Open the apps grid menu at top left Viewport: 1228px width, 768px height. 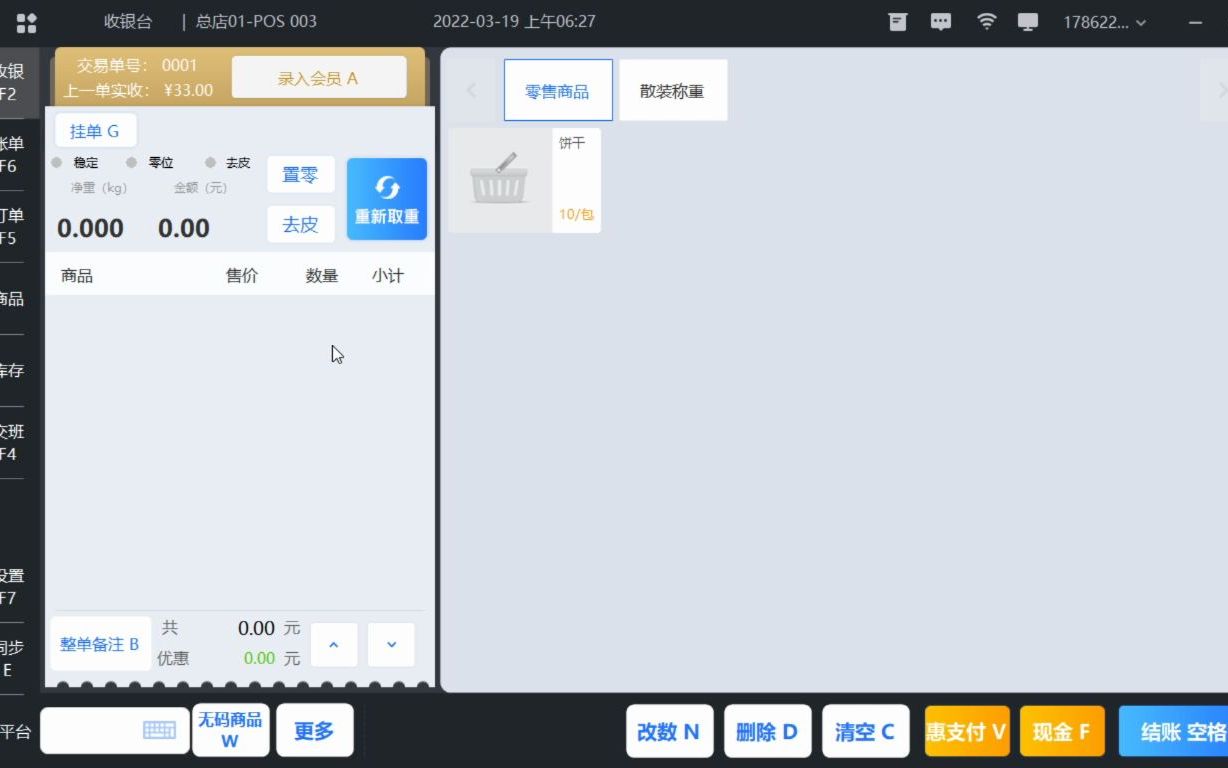26,21
